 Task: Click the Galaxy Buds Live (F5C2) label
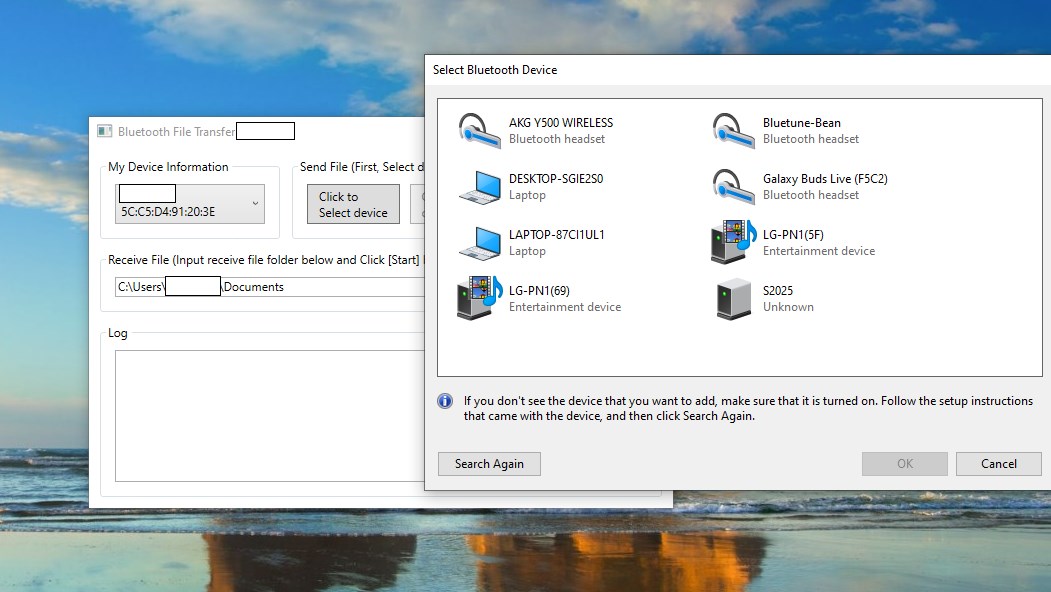825,179
